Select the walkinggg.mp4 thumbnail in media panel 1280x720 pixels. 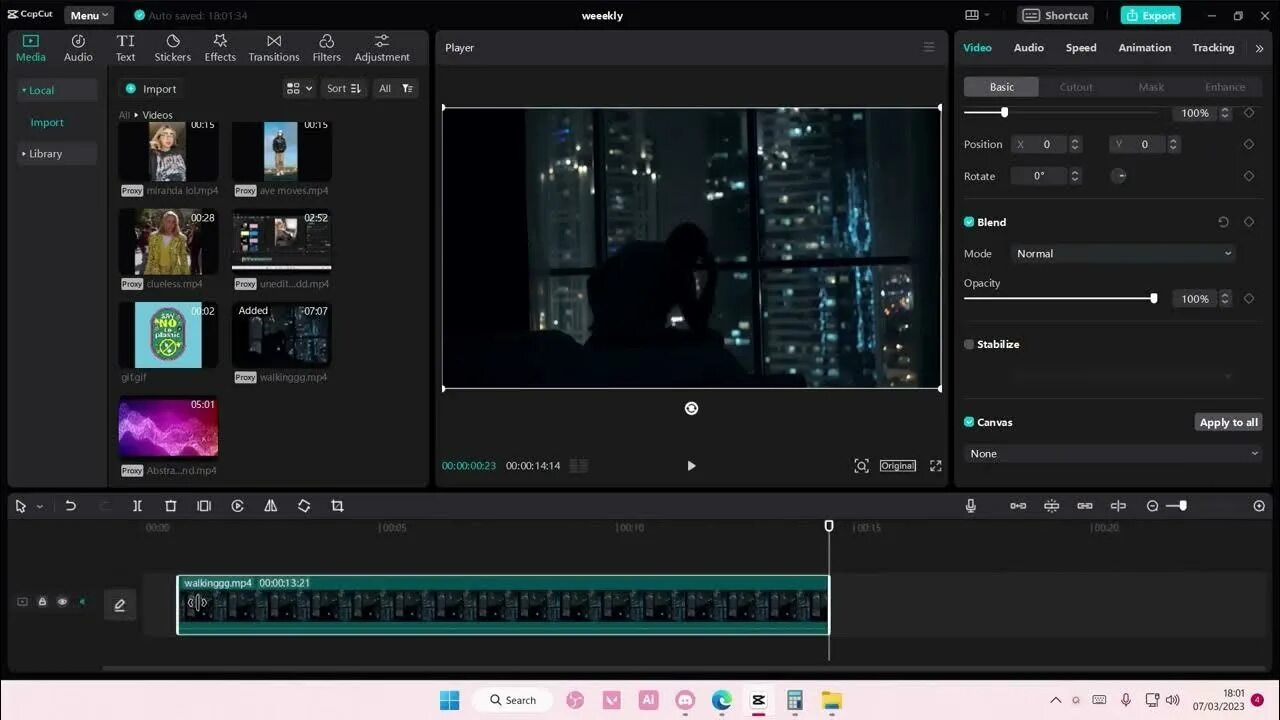(281, 334)
